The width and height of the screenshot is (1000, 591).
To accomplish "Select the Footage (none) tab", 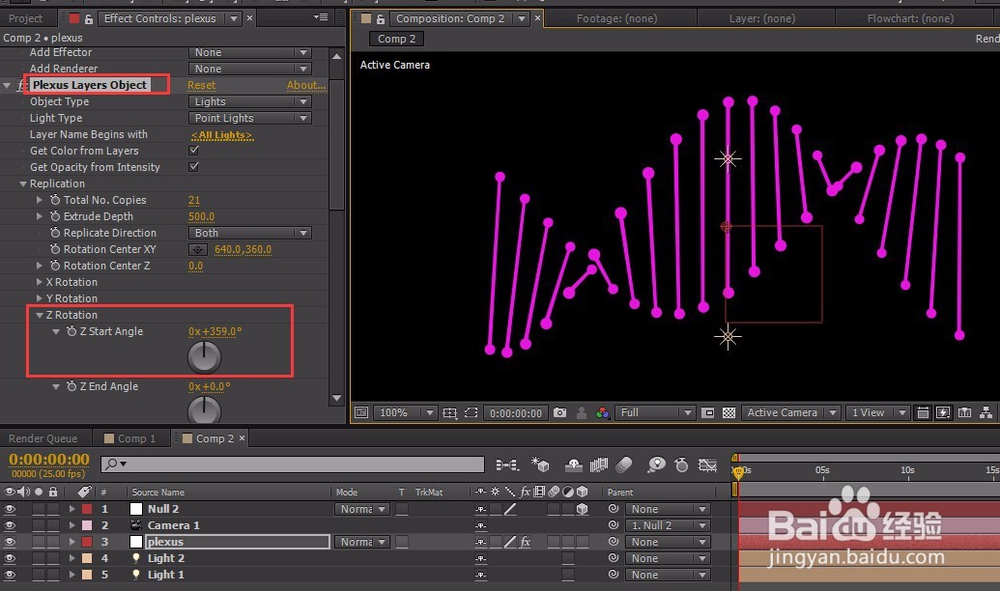I will 617,18.
